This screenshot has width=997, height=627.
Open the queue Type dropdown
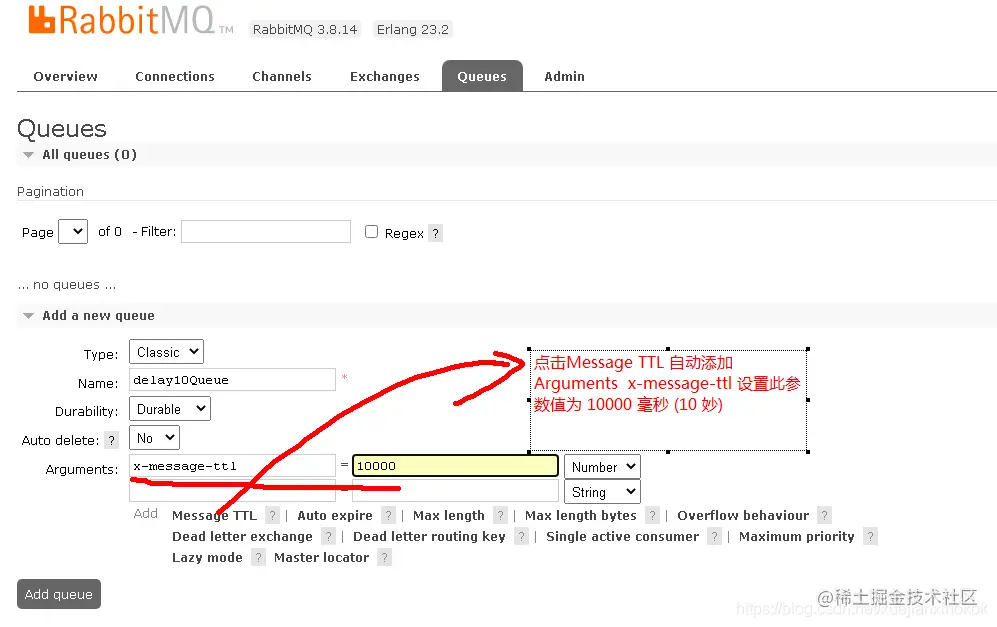[x=167, y=352]
